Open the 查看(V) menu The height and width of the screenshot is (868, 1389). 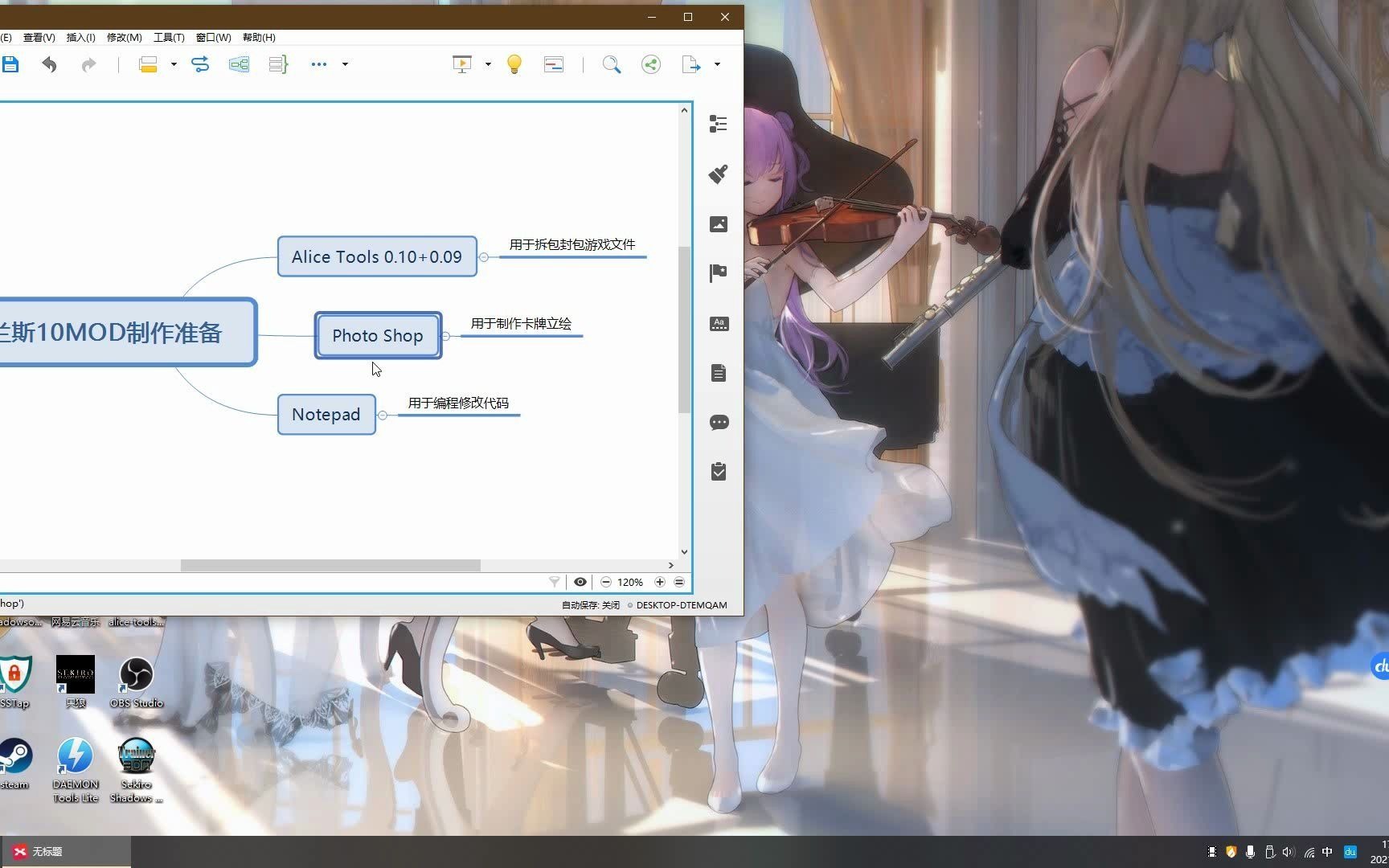click(39, 38)
